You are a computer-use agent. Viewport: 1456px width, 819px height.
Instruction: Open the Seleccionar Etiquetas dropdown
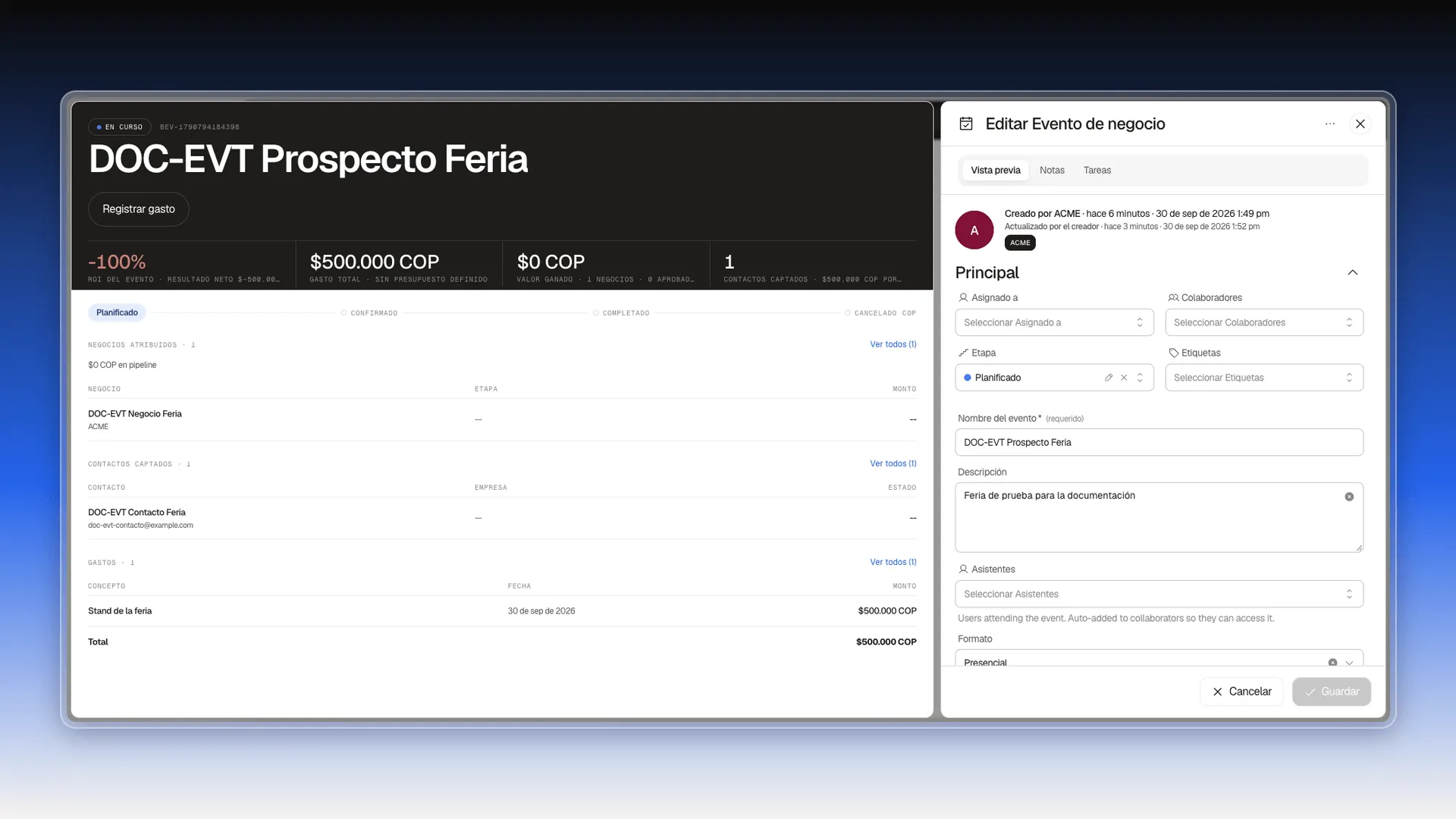point(1264,378)
